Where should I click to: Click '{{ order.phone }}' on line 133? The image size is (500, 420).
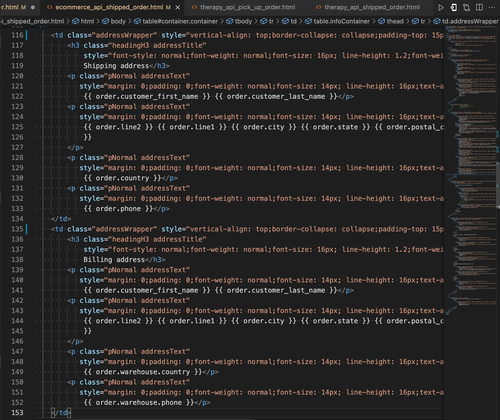118,209
